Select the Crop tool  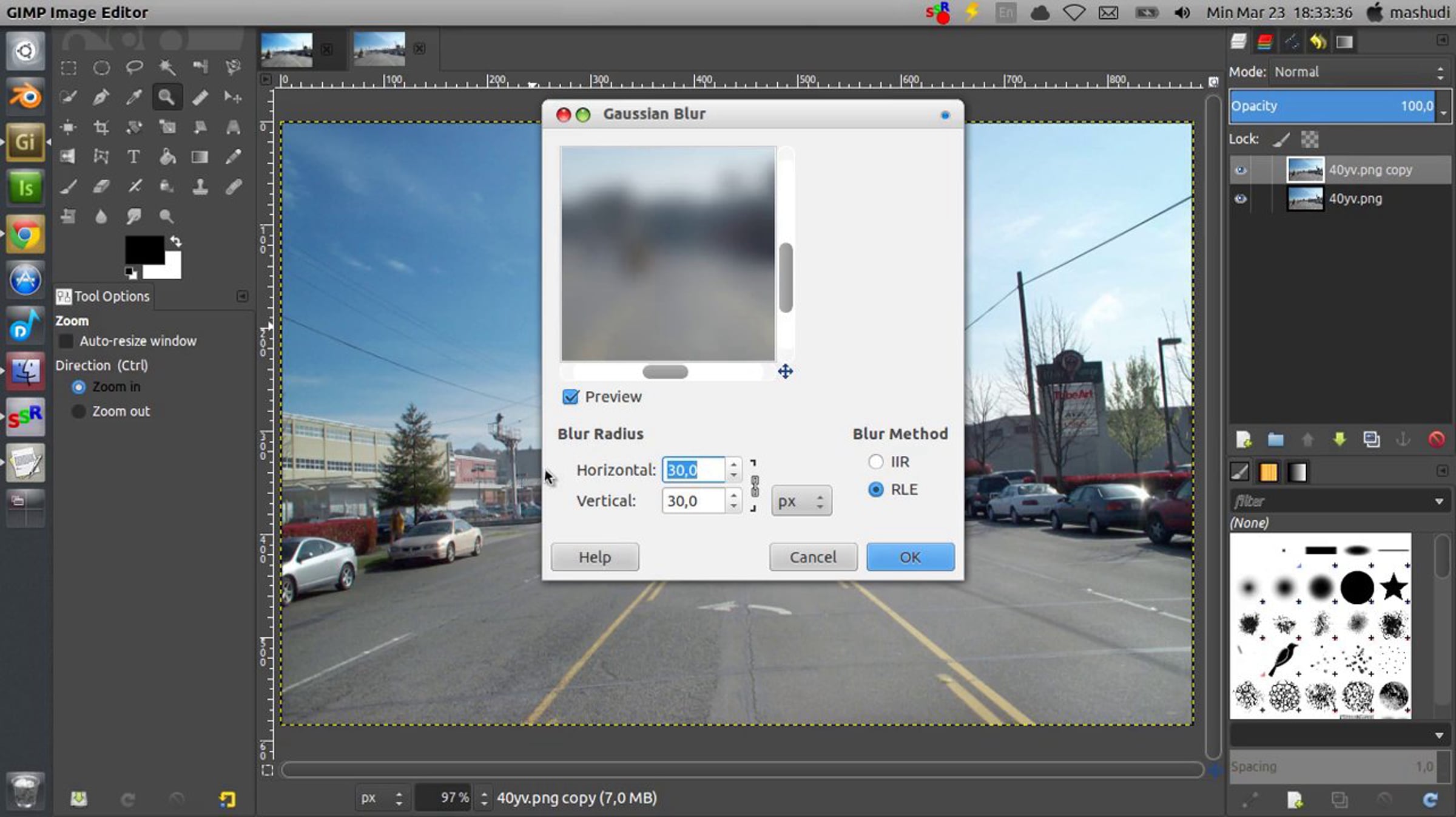[101, 127]
